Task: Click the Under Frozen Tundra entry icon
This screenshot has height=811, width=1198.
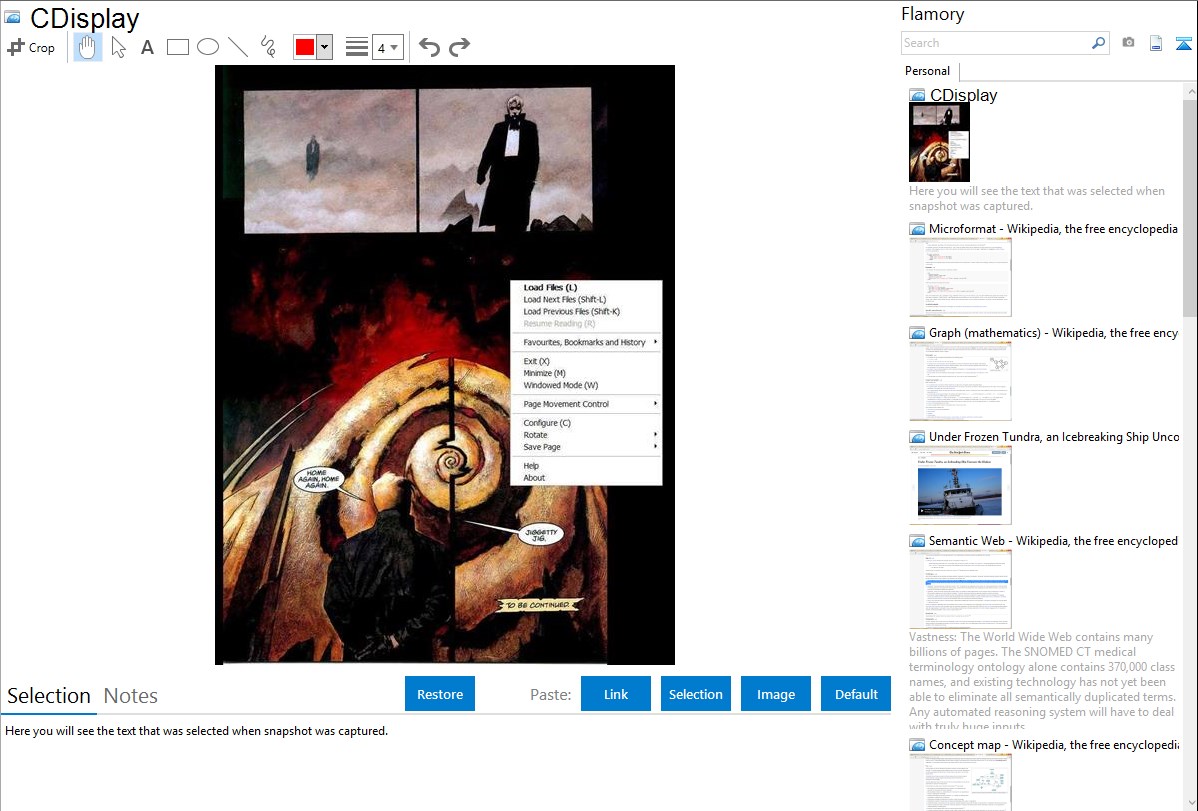Action: (917, 437)
